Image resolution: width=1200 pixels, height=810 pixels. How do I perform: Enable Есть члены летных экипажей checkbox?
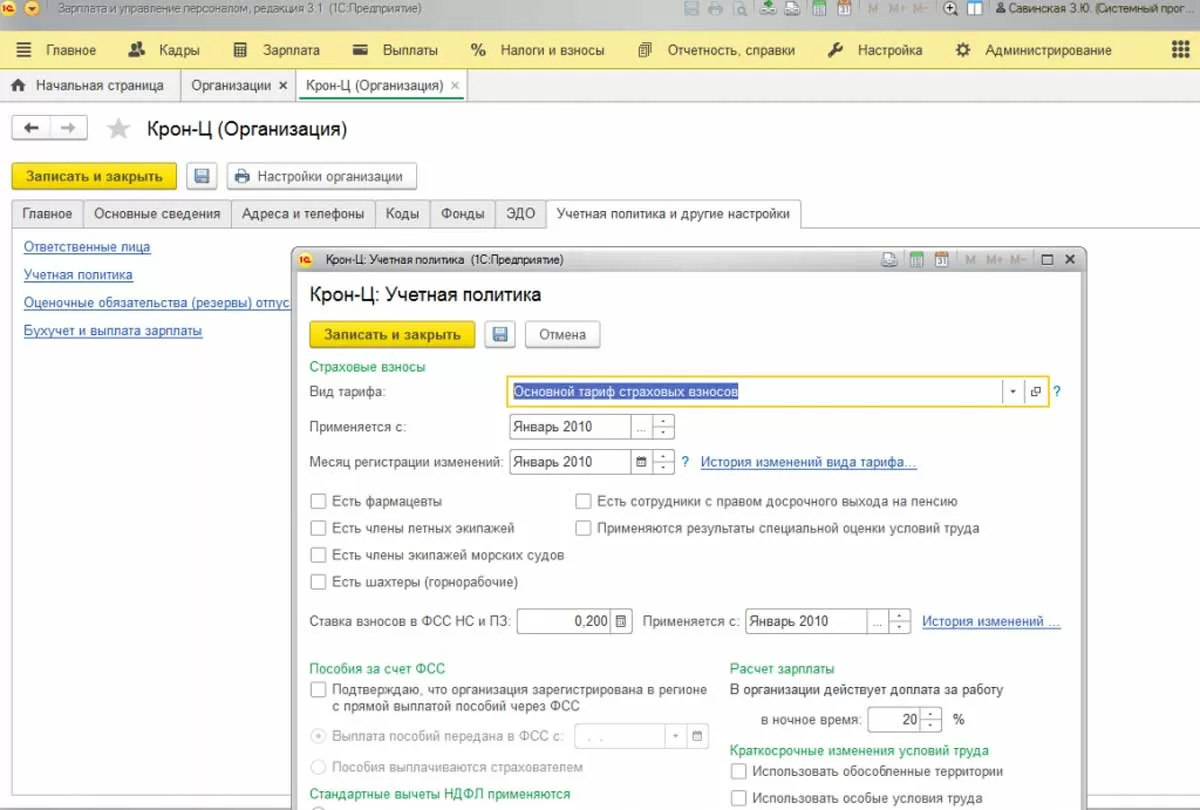(318, 528)
